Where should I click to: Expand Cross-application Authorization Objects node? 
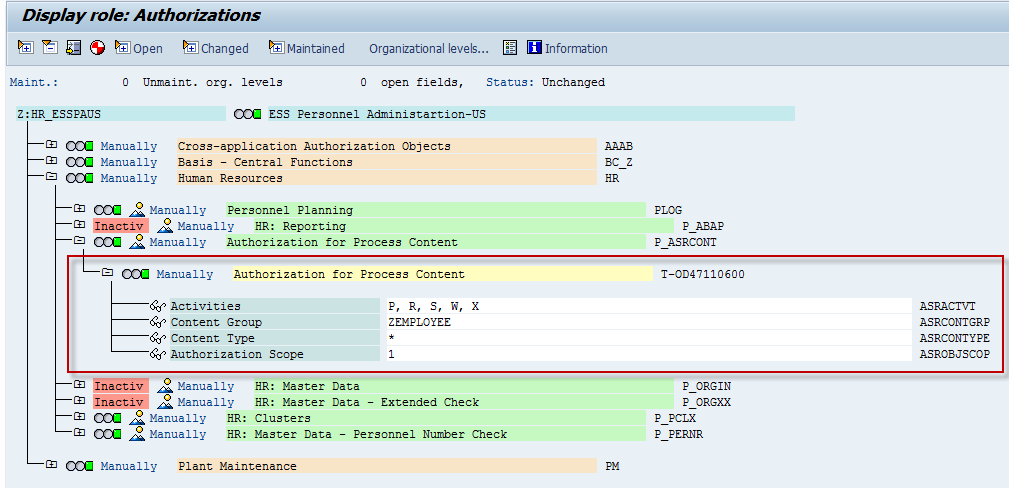[x=51, y=144]
